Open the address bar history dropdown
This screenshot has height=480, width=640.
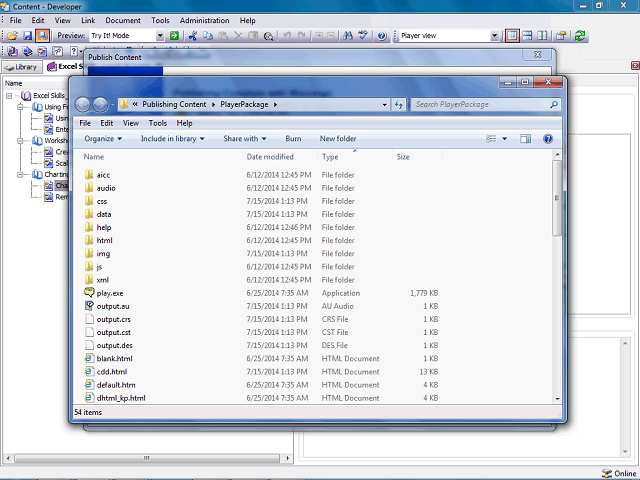(x=384, y=104)
